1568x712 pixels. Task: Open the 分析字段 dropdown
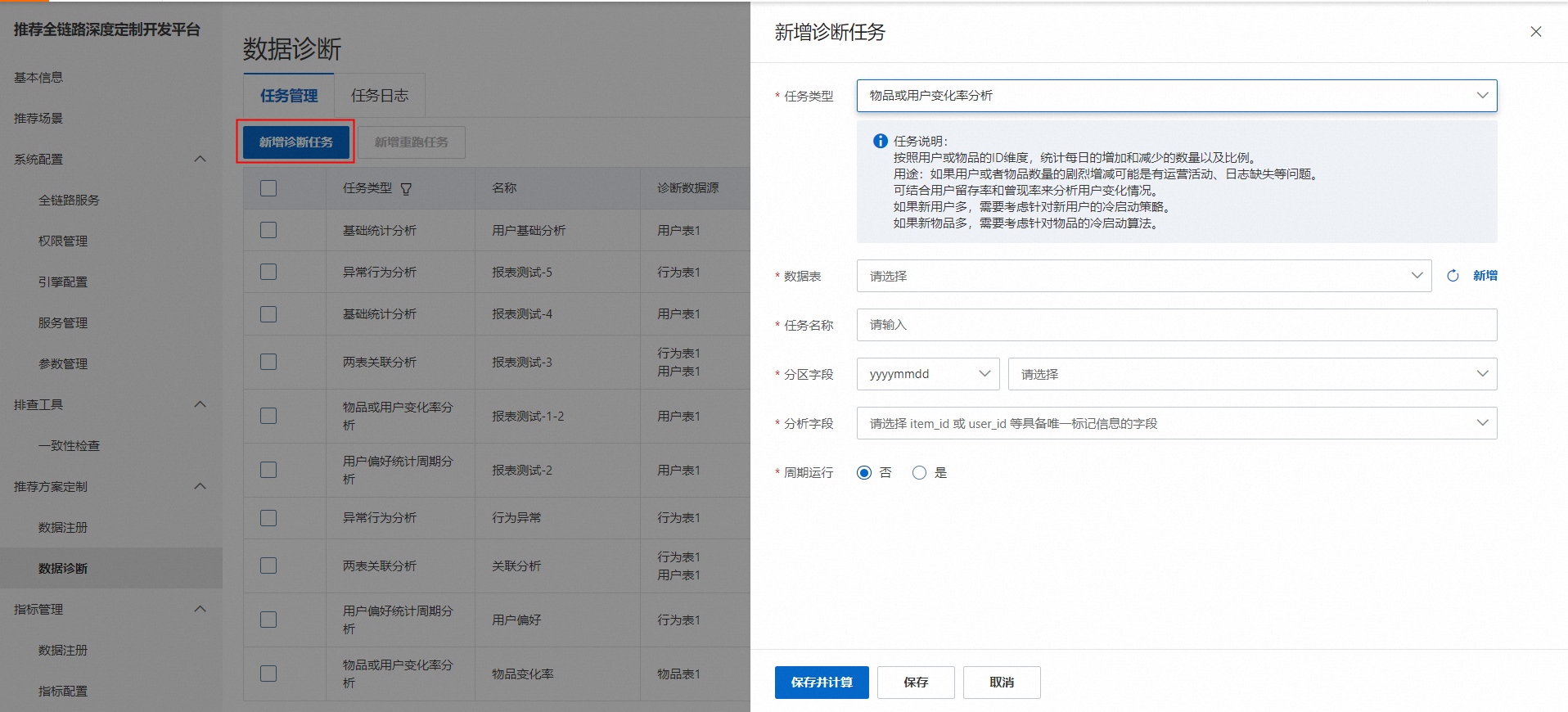tap(1177, 423)
